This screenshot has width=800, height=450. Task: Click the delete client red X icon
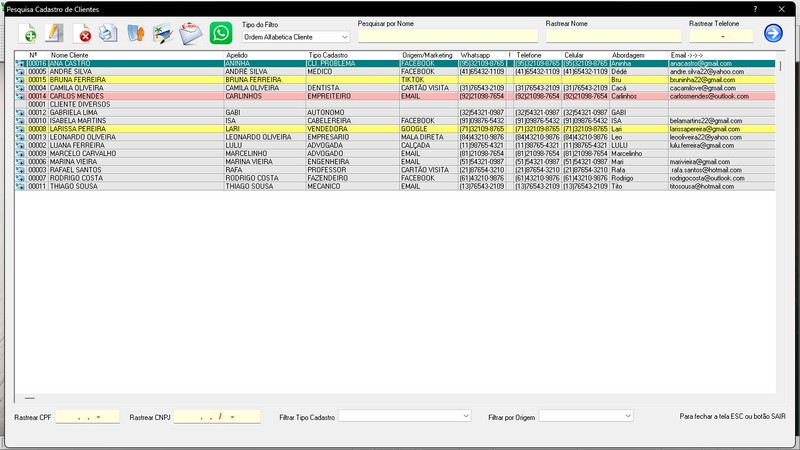click(82, 33)
